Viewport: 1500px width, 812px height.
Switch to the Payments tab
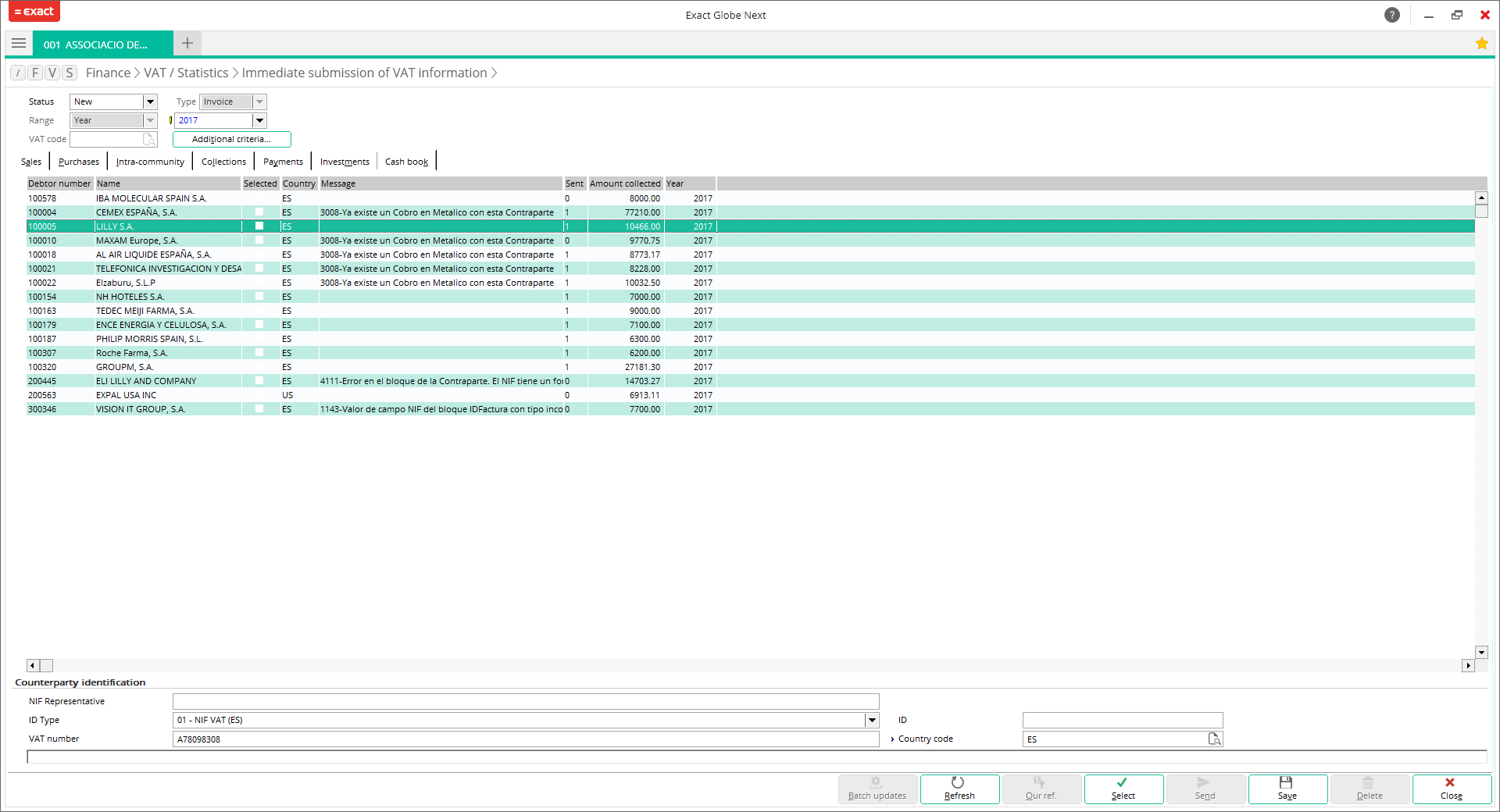283,162
